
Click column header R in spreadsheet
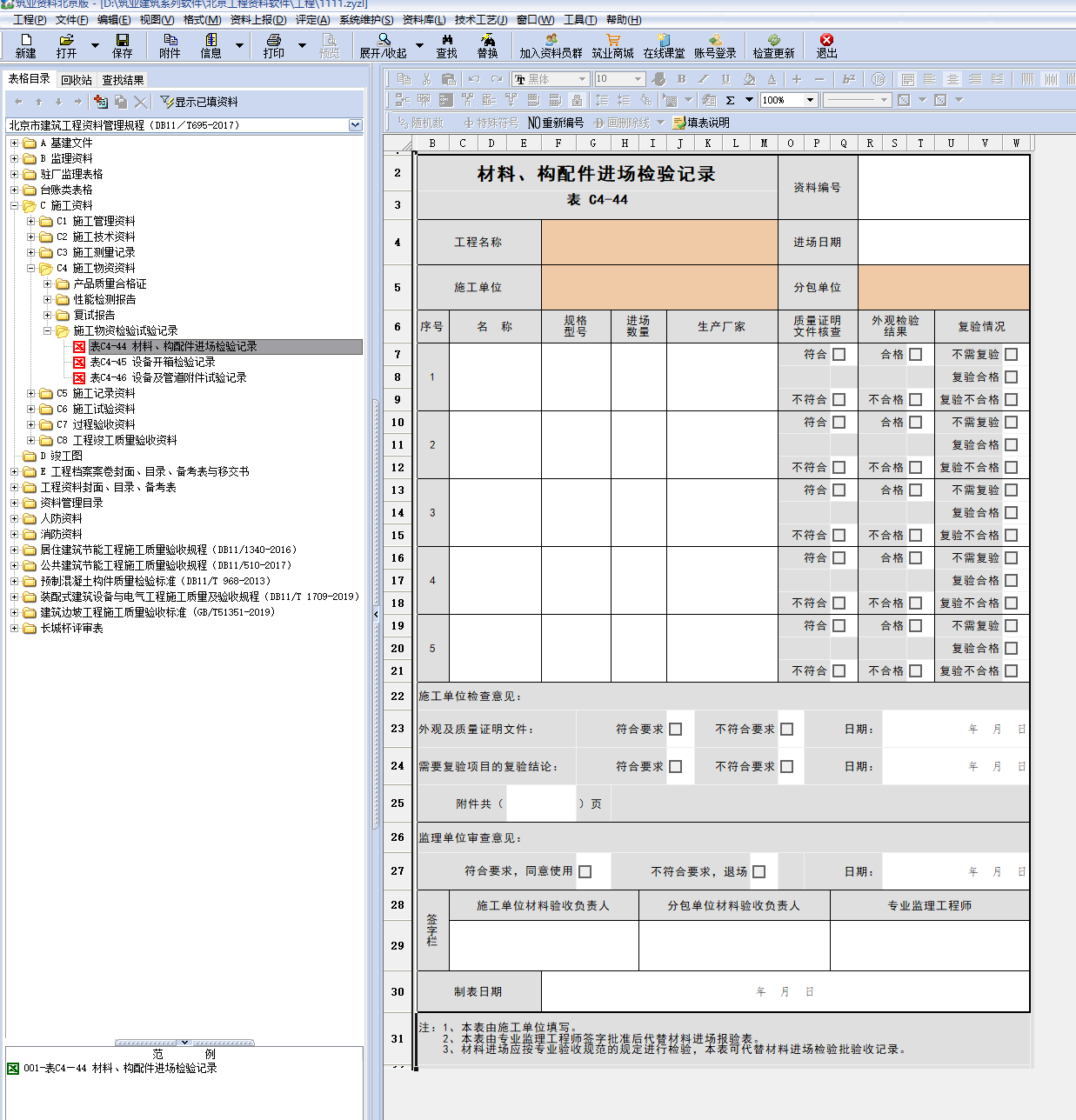click(x=870, y=143)
